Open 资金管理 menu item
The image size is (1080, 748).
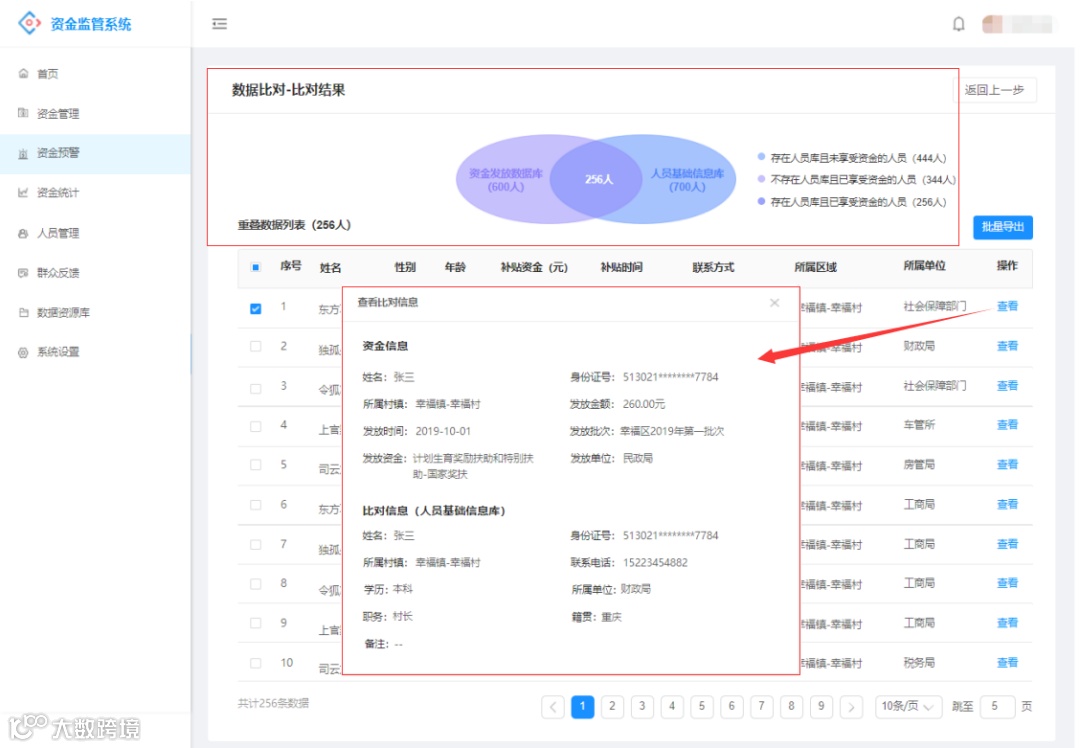95,114
